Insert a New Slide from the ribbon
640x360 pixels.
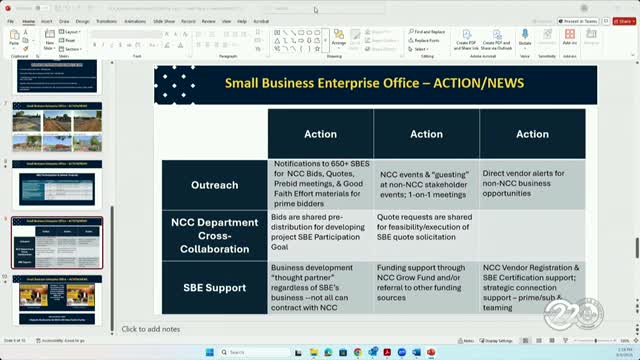(49, 40)
